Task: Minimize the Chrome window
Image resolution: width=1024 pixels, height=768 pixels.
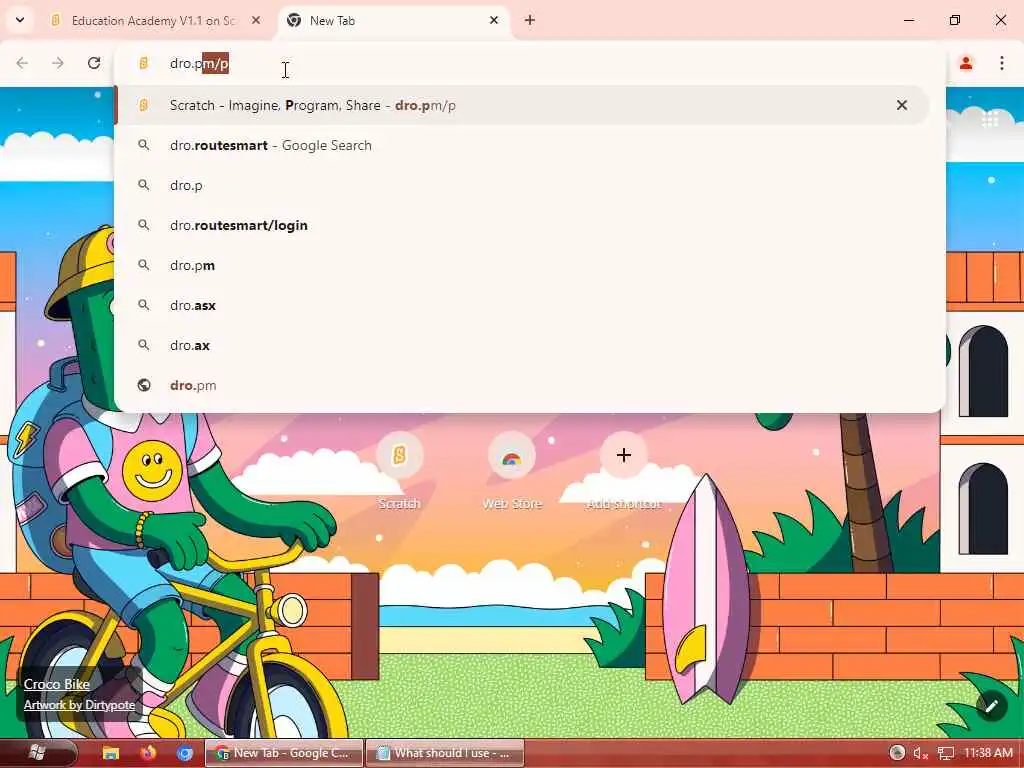Action: click(x=909, y=20)
